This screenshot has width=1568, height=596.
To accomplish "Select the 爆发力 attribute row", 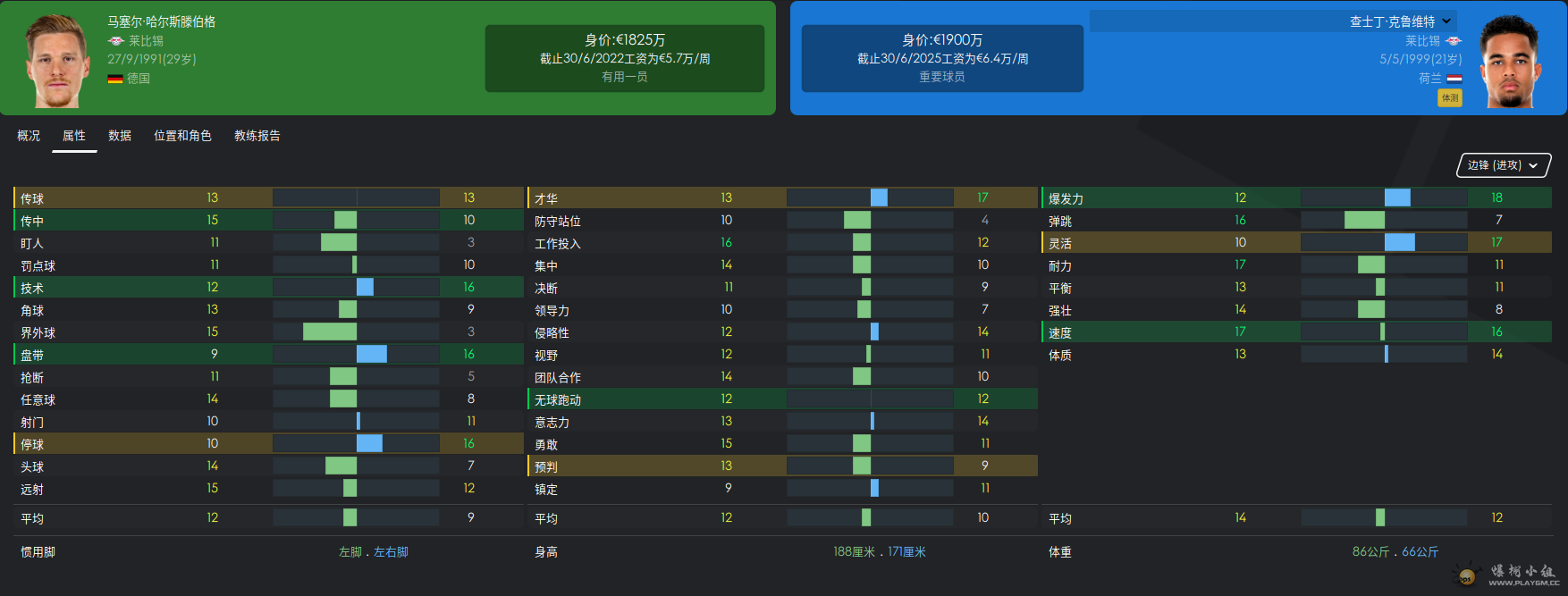I will pos(1296,197).
